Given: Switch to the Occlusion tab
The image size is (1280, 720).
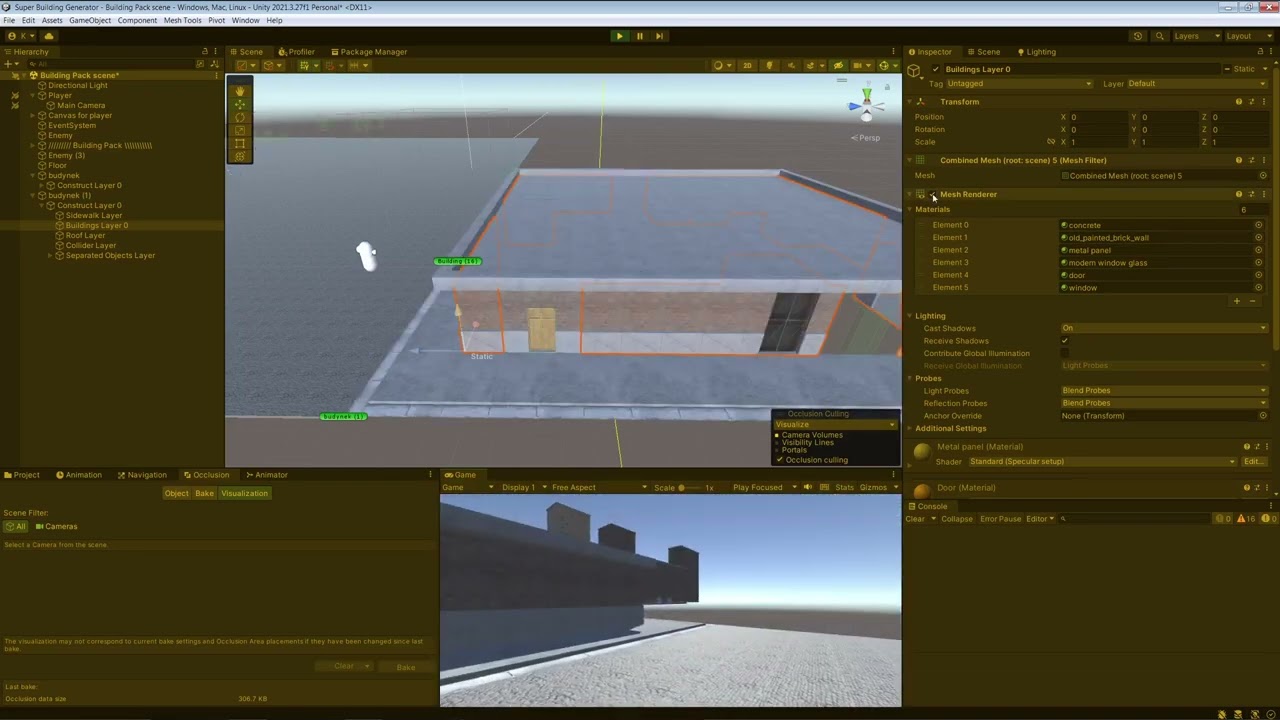Looking at the screenshot, I should (211, 474).
